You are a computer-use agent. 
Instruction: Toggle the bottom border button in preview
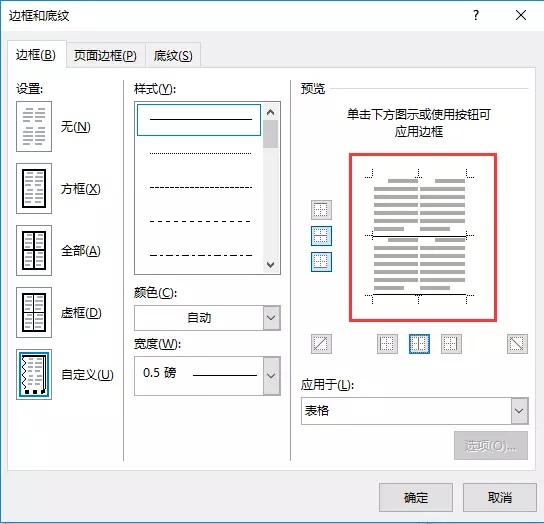321,262
